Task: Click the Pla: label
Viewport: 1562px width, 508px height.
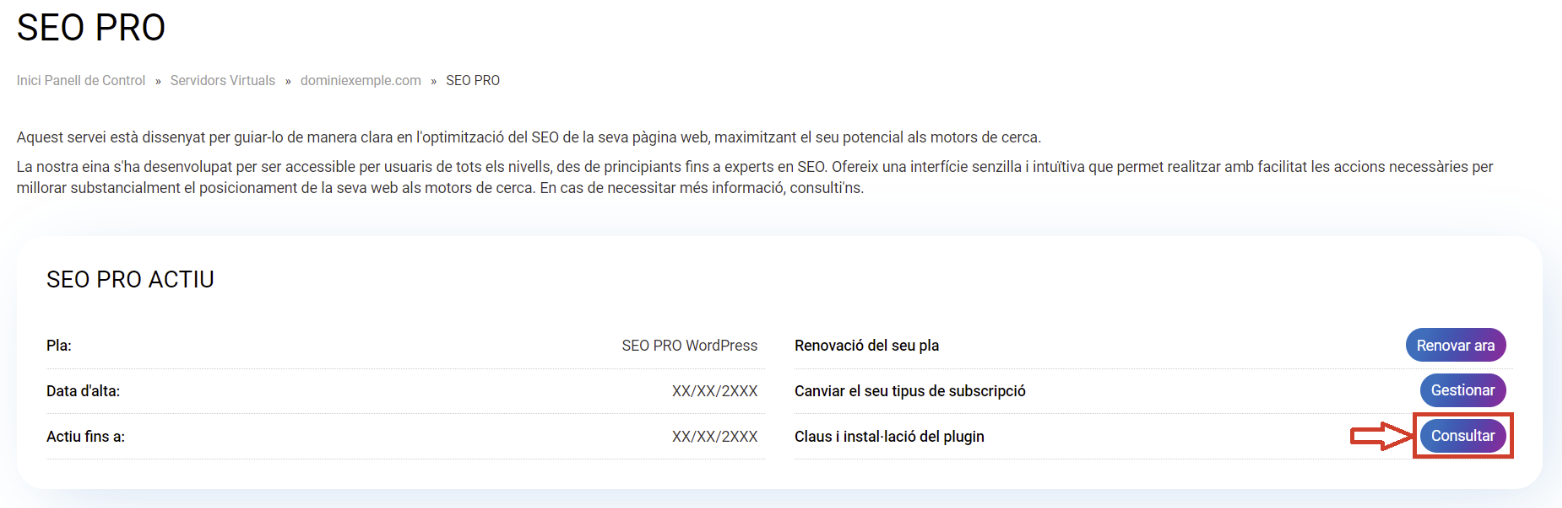Action: coord(59,346)
